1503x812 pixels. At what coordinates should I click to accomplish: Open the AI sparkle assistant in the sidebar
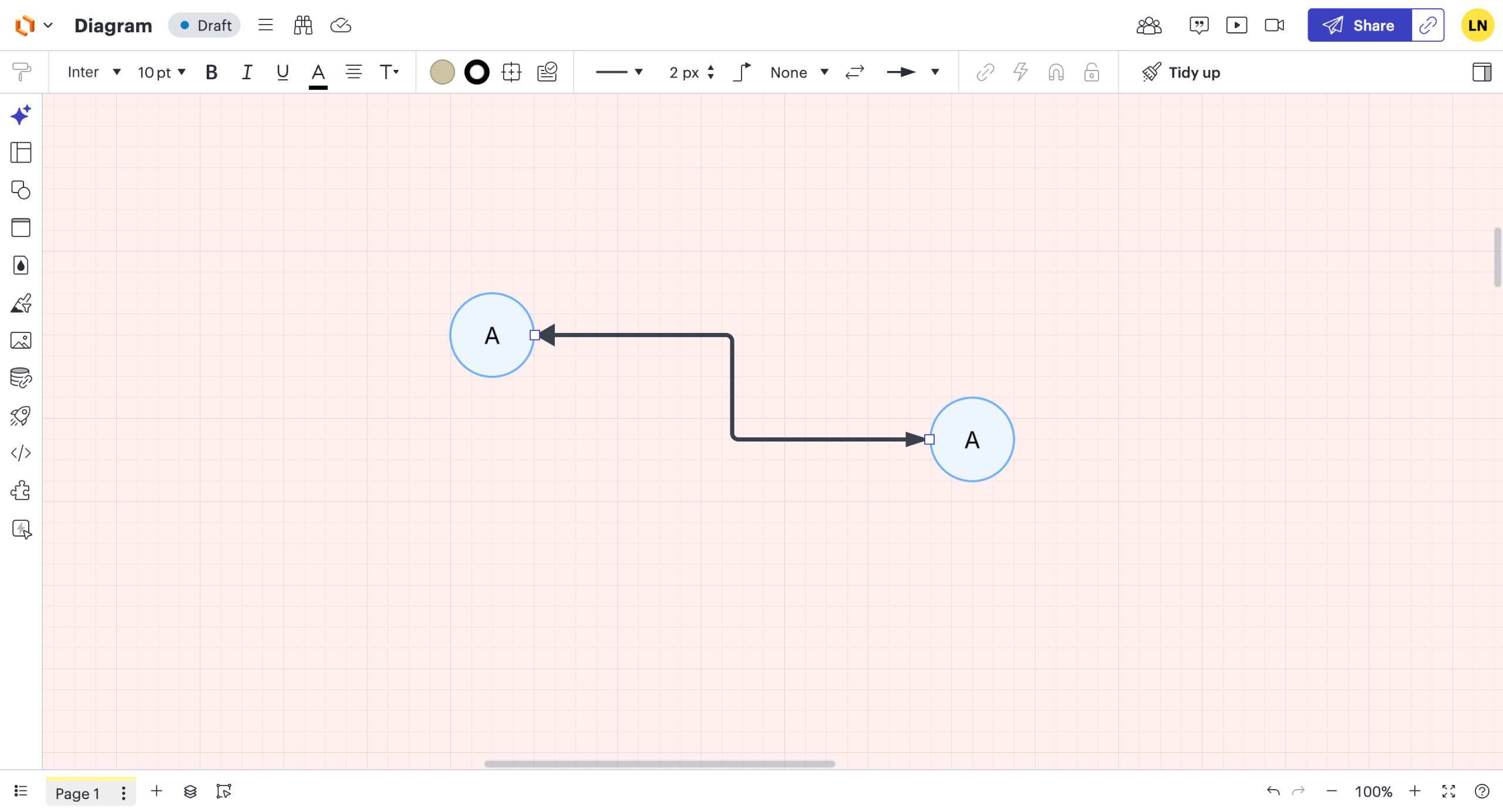21,115
